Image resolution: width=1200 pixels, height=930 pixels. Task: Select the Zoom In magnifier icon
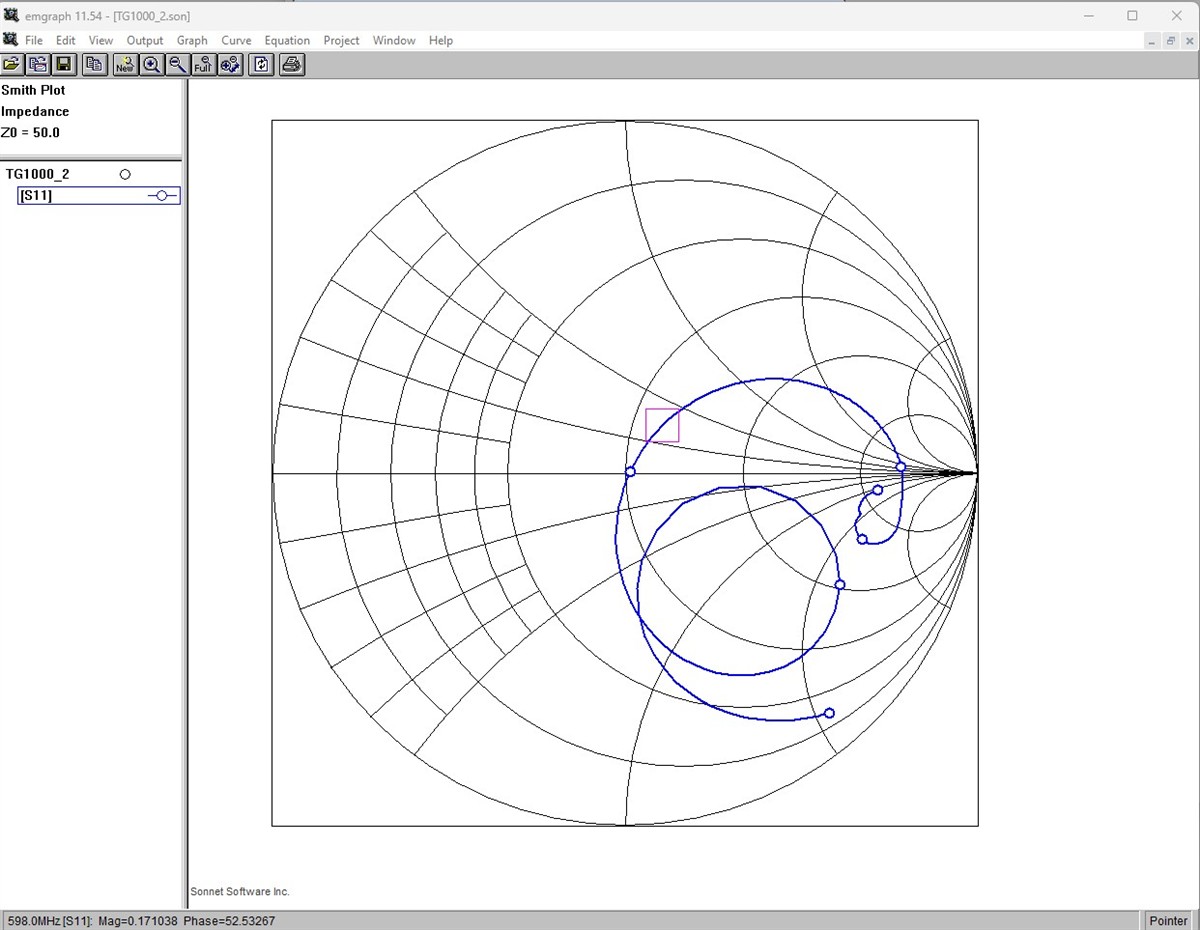pyautogui.click(x=151, y=65)
